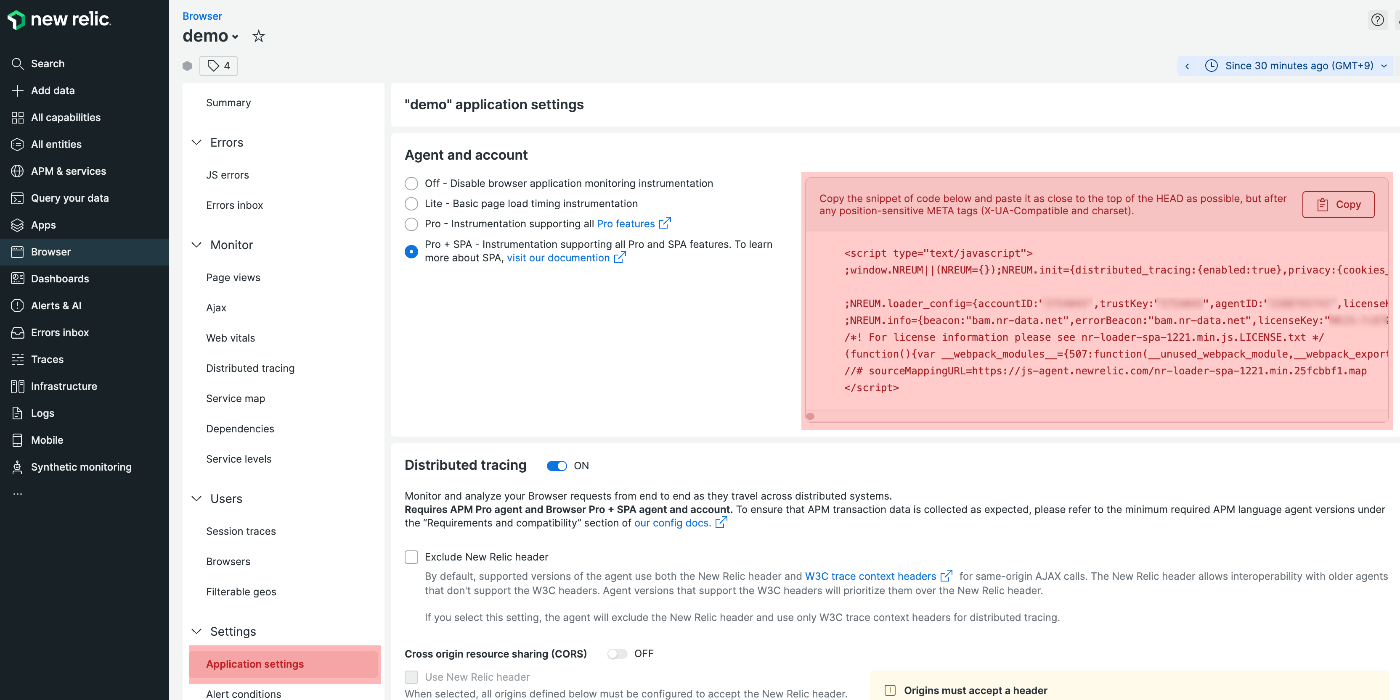
Task: Open Session traces page
Action: pyautogui.click(x=241, y=531)
